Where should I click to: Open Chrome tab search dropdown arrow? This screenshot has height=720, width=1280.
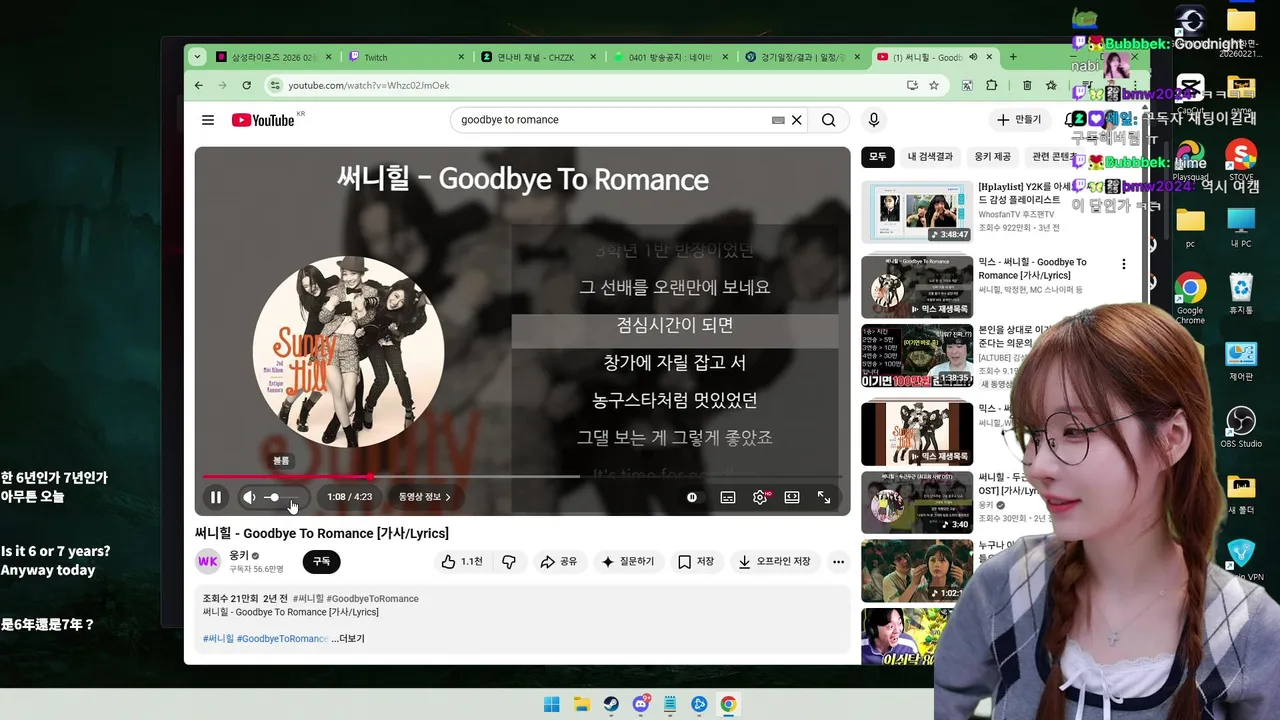click(197, 57)
